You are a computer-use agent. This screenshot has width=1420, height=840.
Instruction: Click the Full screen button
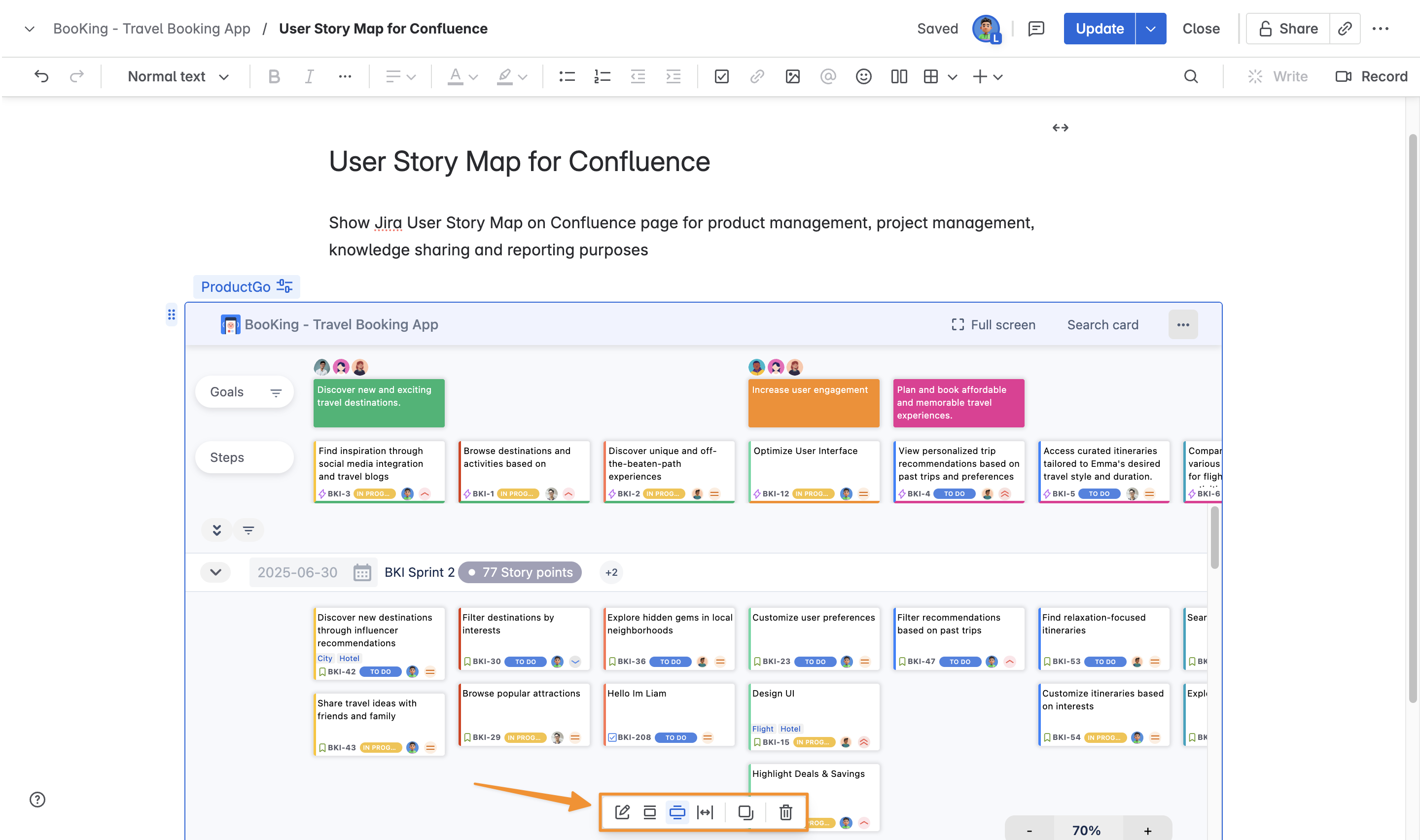pyautogui.click(x=994, y=325)
